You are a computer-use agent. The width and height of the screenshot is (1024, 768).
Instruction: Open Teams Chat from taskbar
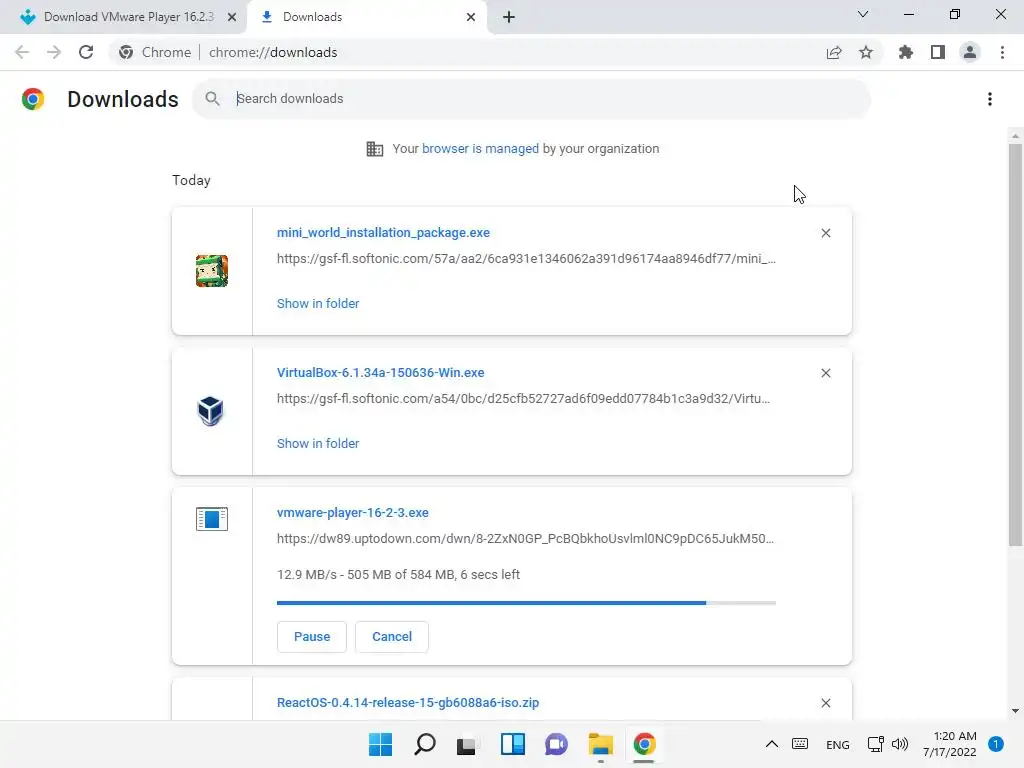(556, 744)
